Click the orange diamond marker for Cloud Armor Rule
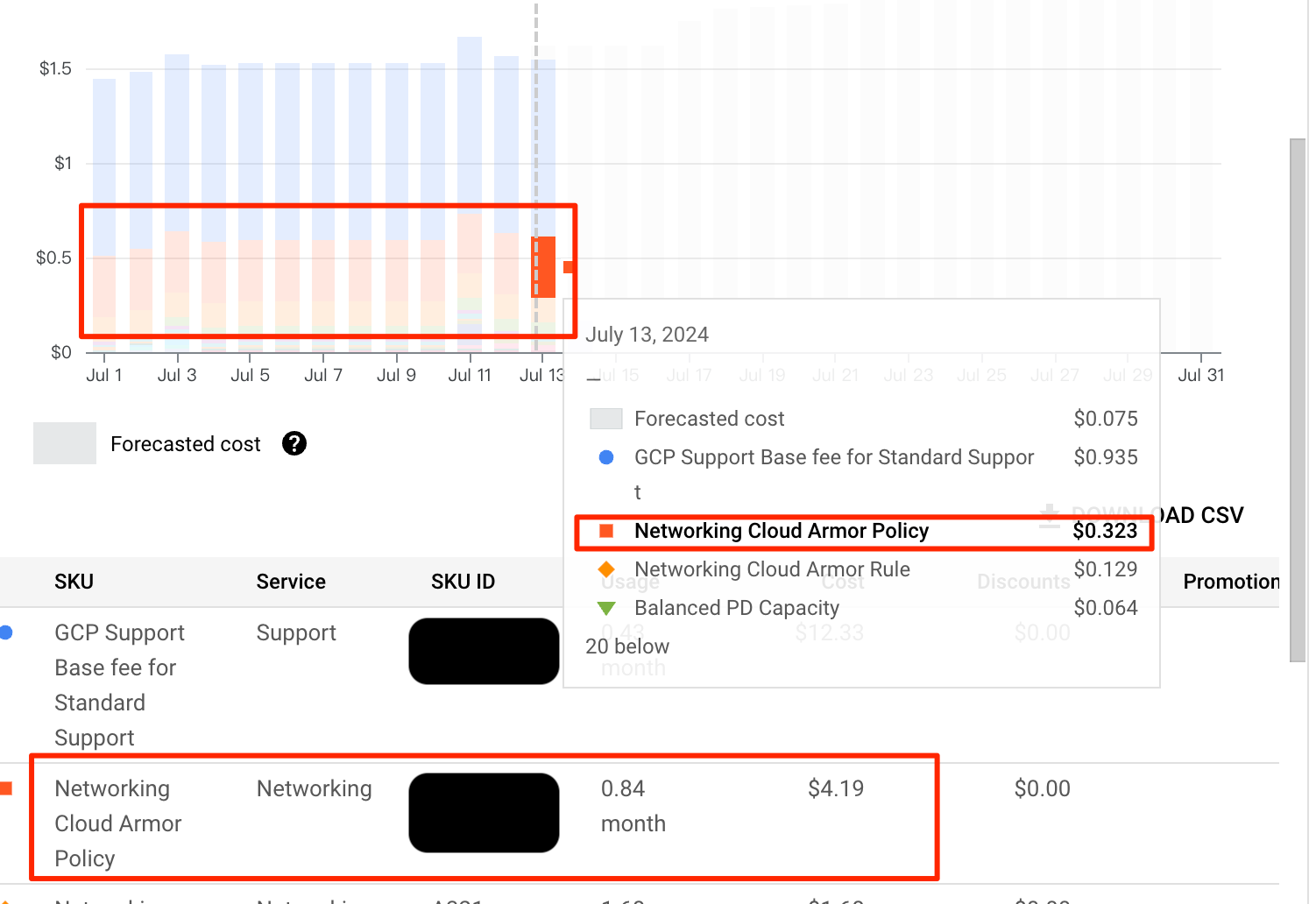Viewport: 1316px width, 904px height. [606, 569]
